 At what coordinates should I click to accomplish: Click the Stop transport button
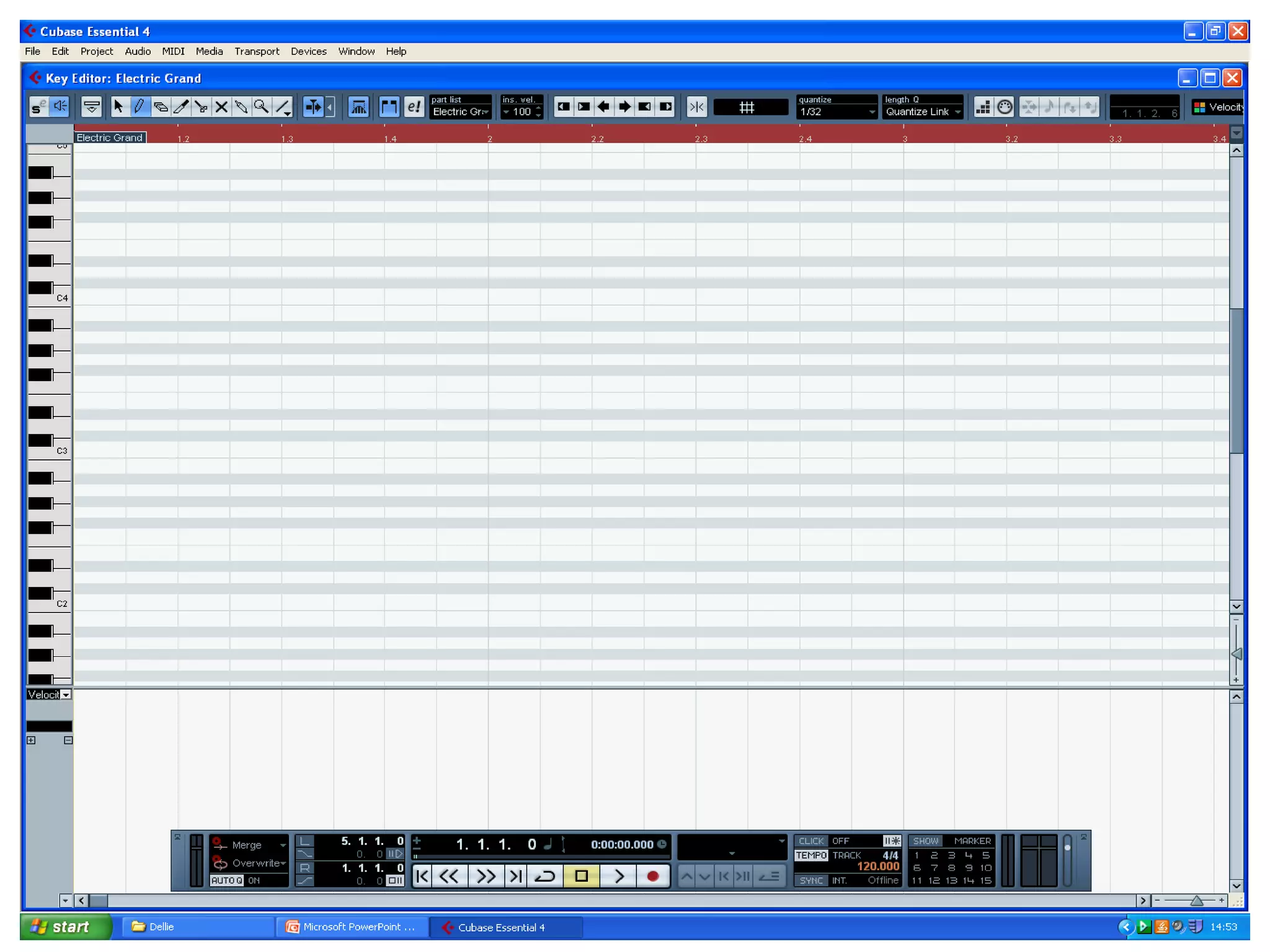[581, 876]
